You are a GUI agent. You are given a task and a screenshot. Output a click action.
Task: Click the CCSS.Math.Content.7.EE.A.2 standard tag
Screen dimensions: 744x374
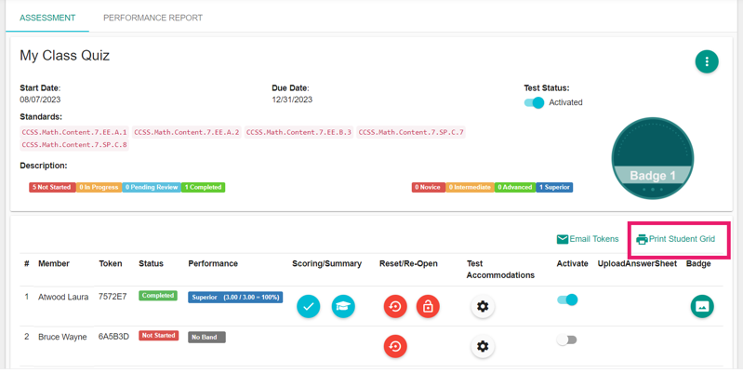(x=186, y=132)
